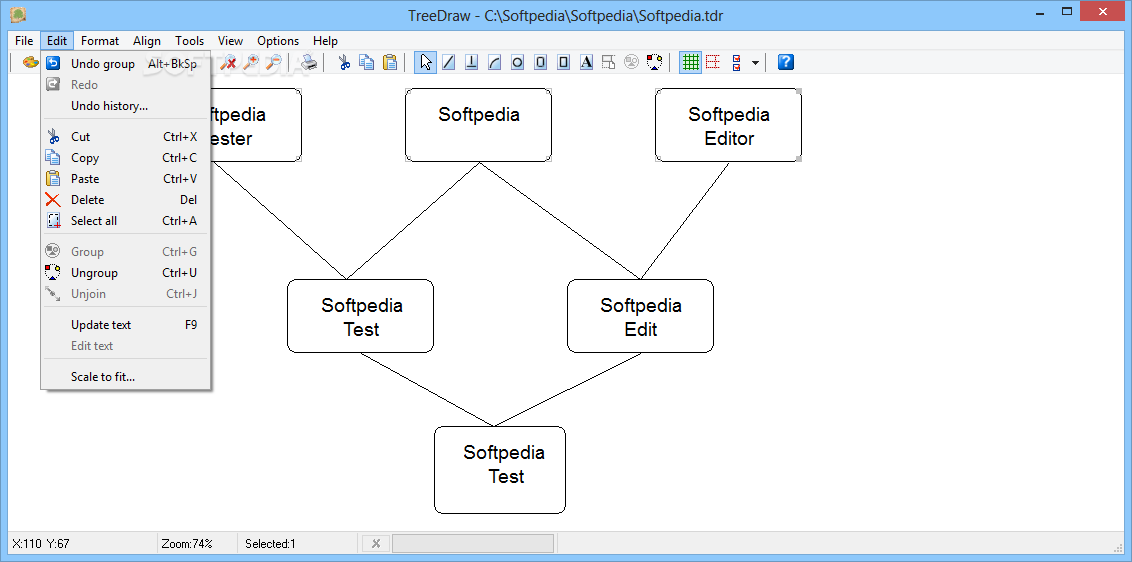Choose Cut in the Edit menu
This screenshot has width=1132, height=562.
(x=125, y=137)
